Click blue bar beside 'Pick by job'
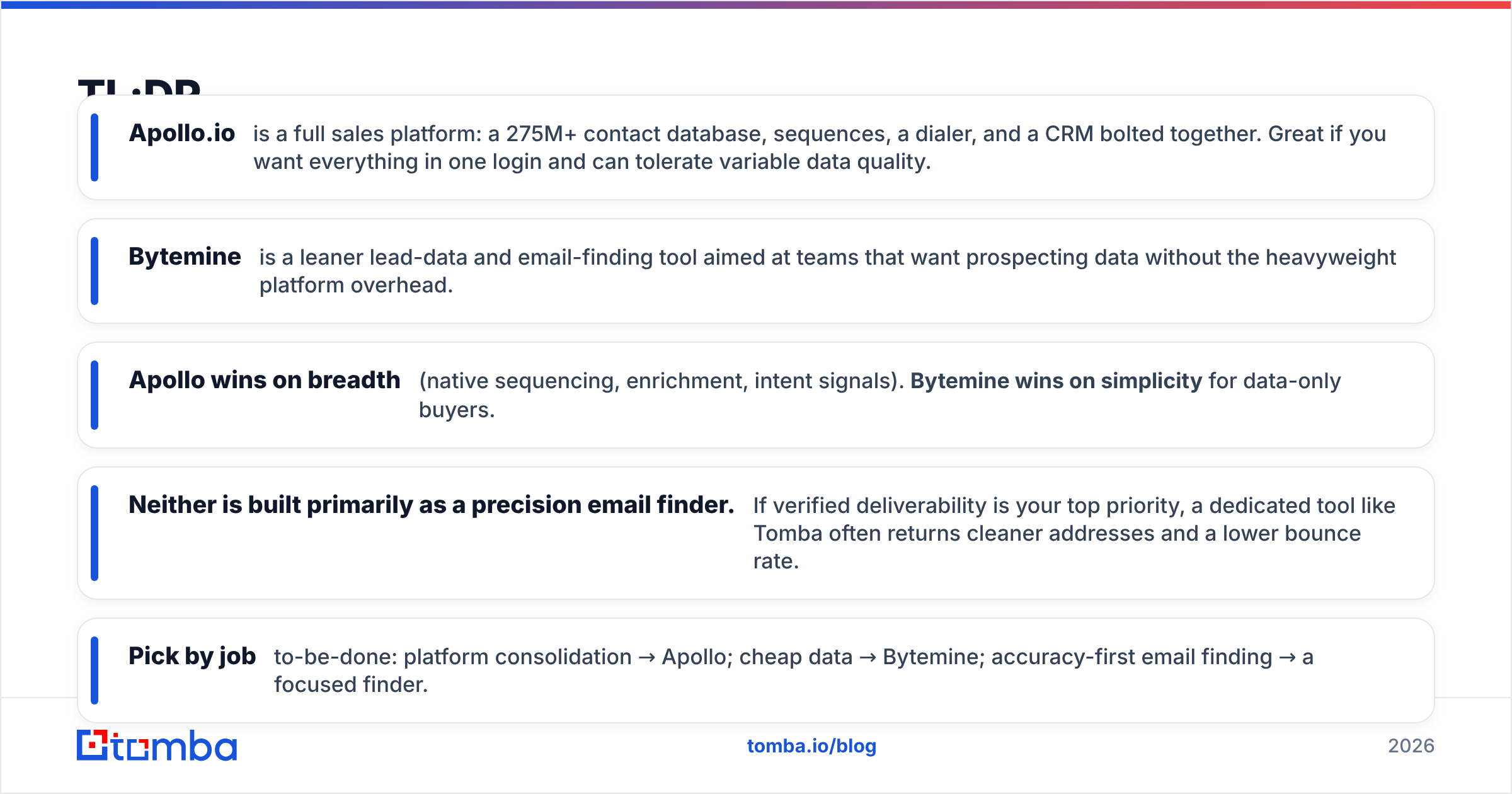1512x794 pixels. coord(94,670)
